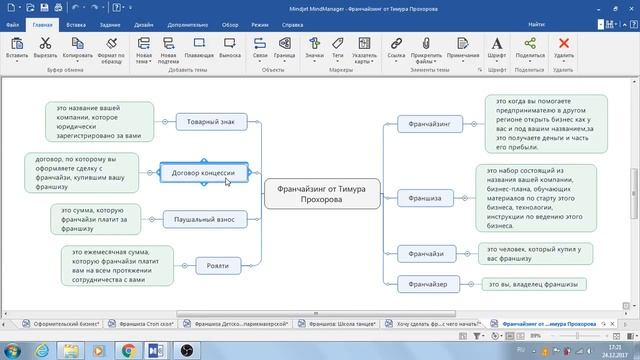Switch to Франшиза Стоп скол document tab

pyautogui.click(x=141, y=324)
